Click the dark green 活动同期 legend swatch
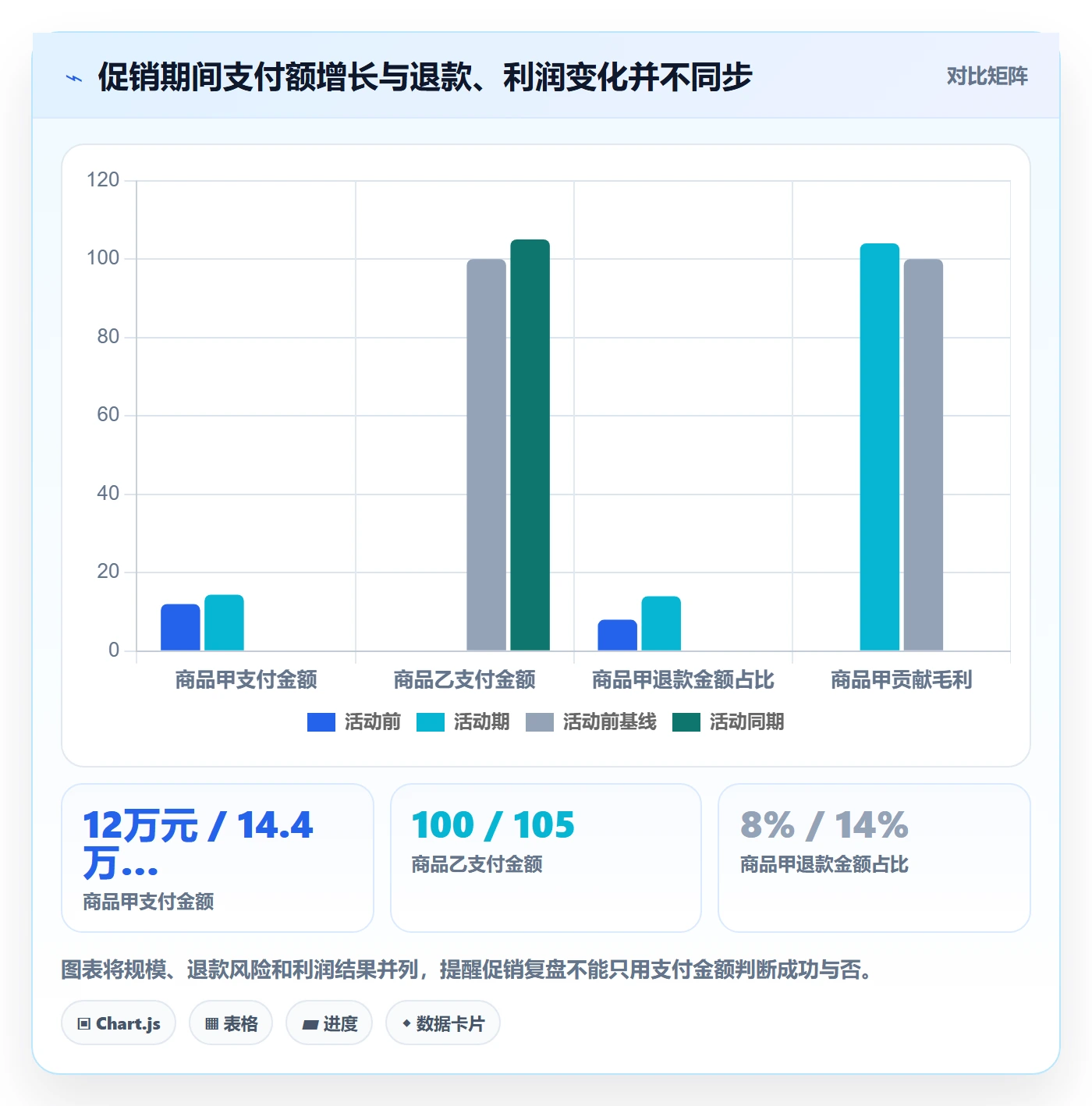Viewport: 1092px width, 1106px height. pos(686,722)
